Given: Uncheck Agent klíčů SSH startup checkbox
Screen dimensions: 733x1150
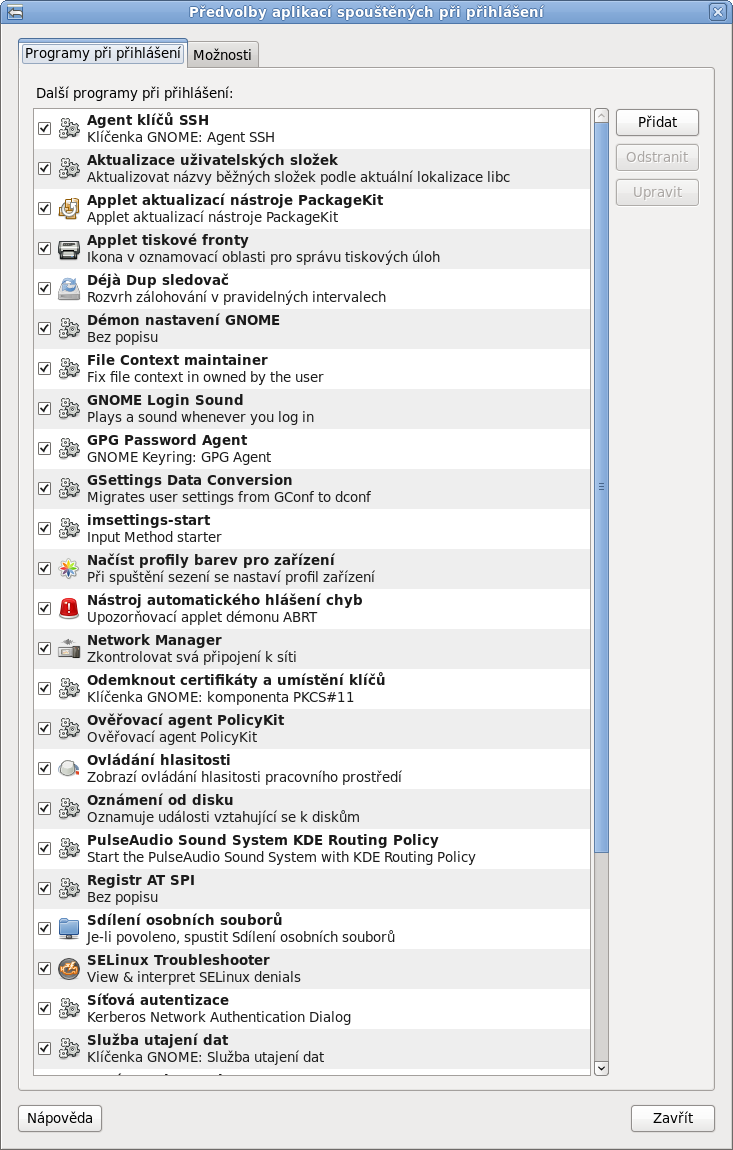Looking at the screenshot, I should click(x=44, y=128).
